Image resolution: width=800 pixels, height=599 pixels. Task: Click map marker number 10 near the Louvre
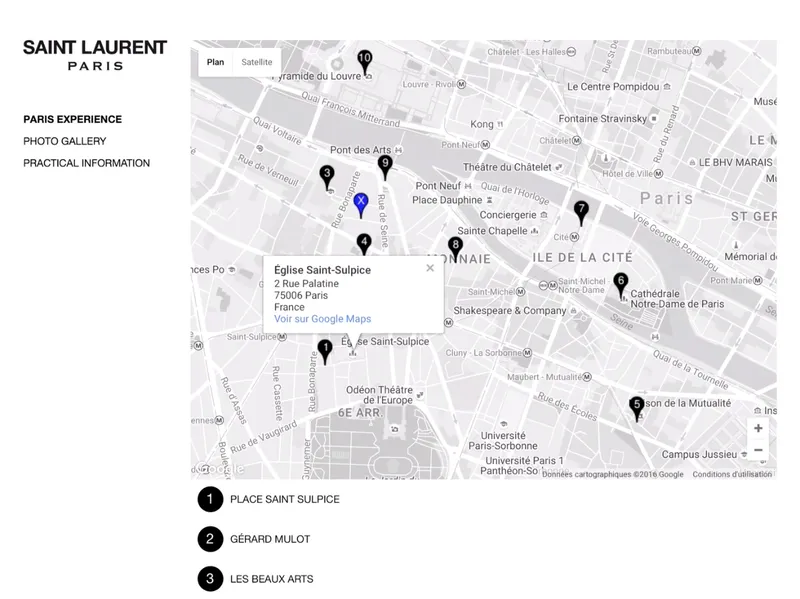point(364,60)
